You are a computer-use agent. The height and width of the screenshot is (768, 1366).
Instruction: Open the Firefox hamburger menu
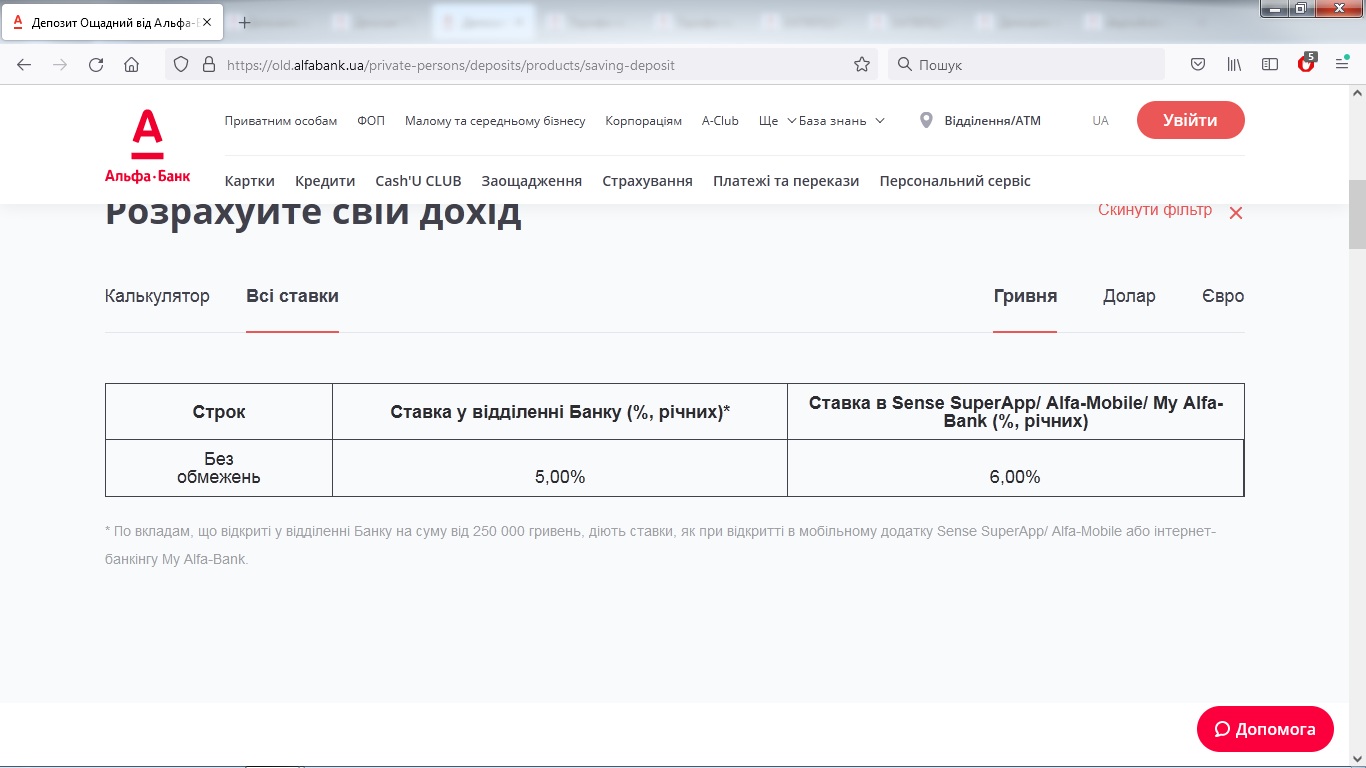pos(1342,64)
